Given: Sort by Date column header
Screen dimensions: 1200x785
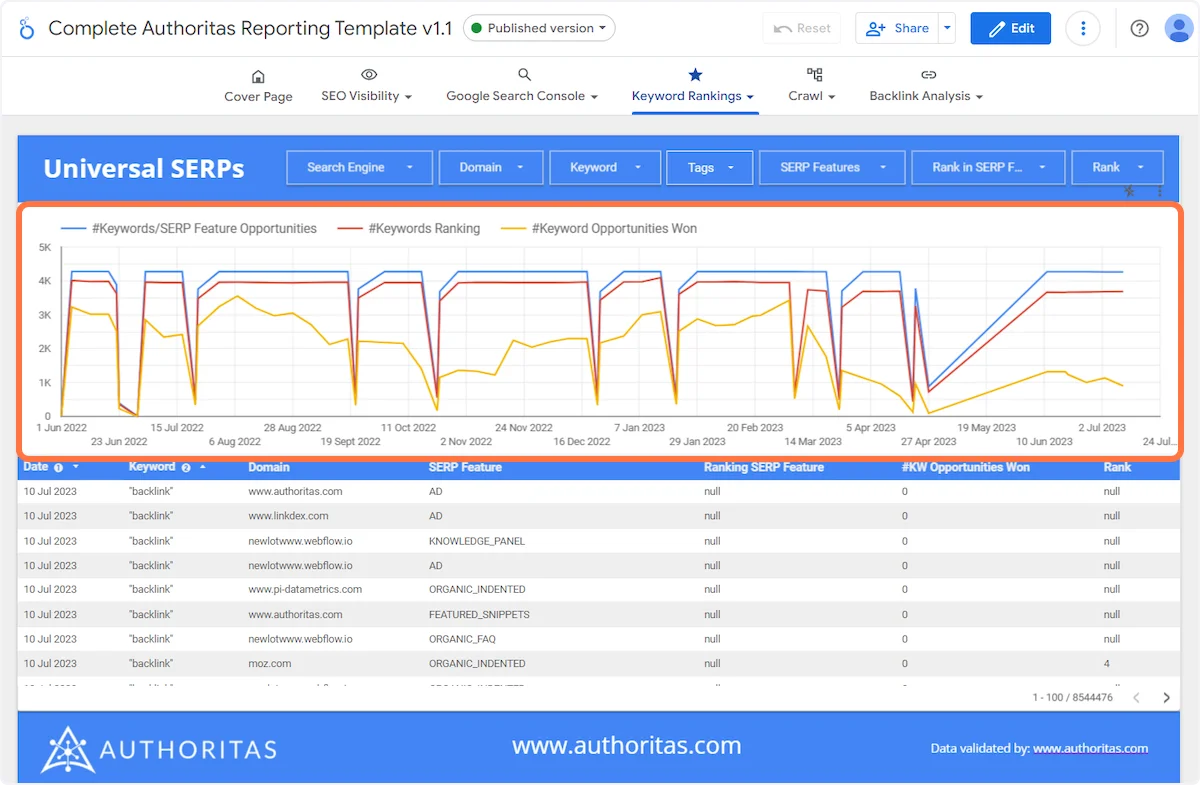Looking at the screenshot, I should click(36, 467).
